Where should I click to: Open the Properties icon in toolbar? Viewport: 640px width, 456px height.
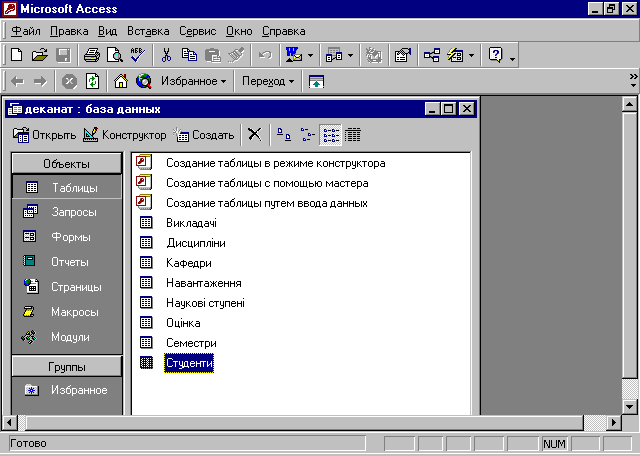(x=402, y=55)
